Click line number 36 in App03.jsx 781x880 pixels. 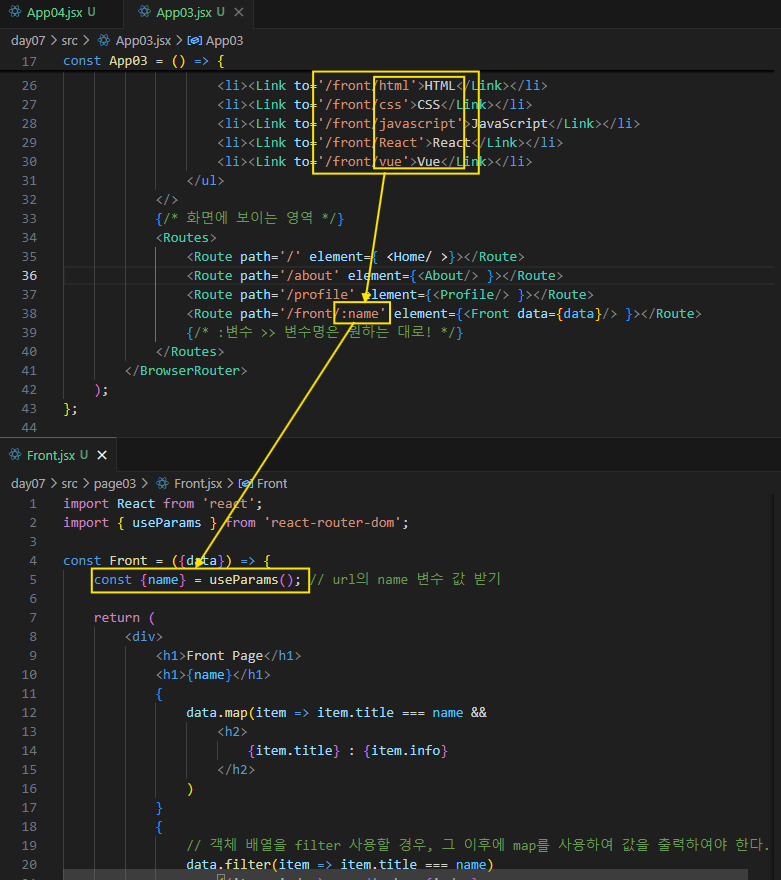29,276
